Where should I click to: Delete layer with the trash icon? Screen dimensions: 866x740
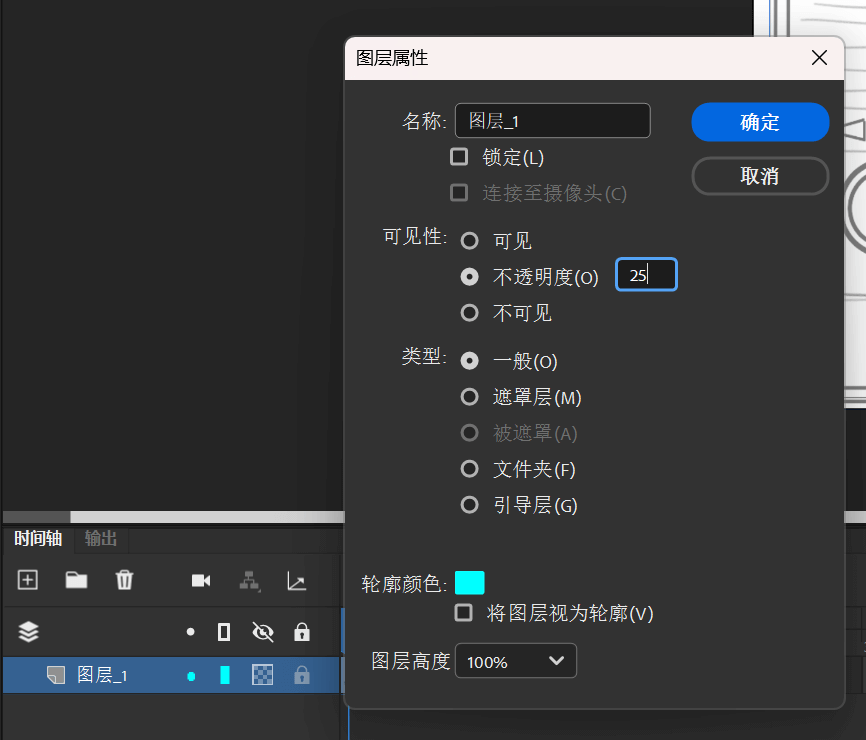pos(124,580)
